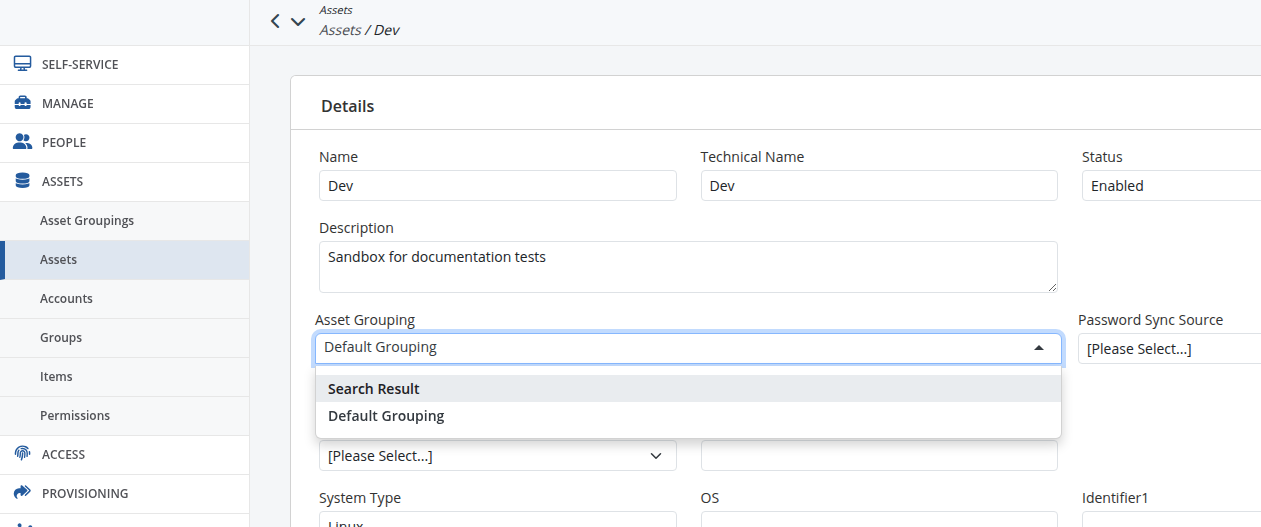Click the Search Result header in the list

[688, 389]
